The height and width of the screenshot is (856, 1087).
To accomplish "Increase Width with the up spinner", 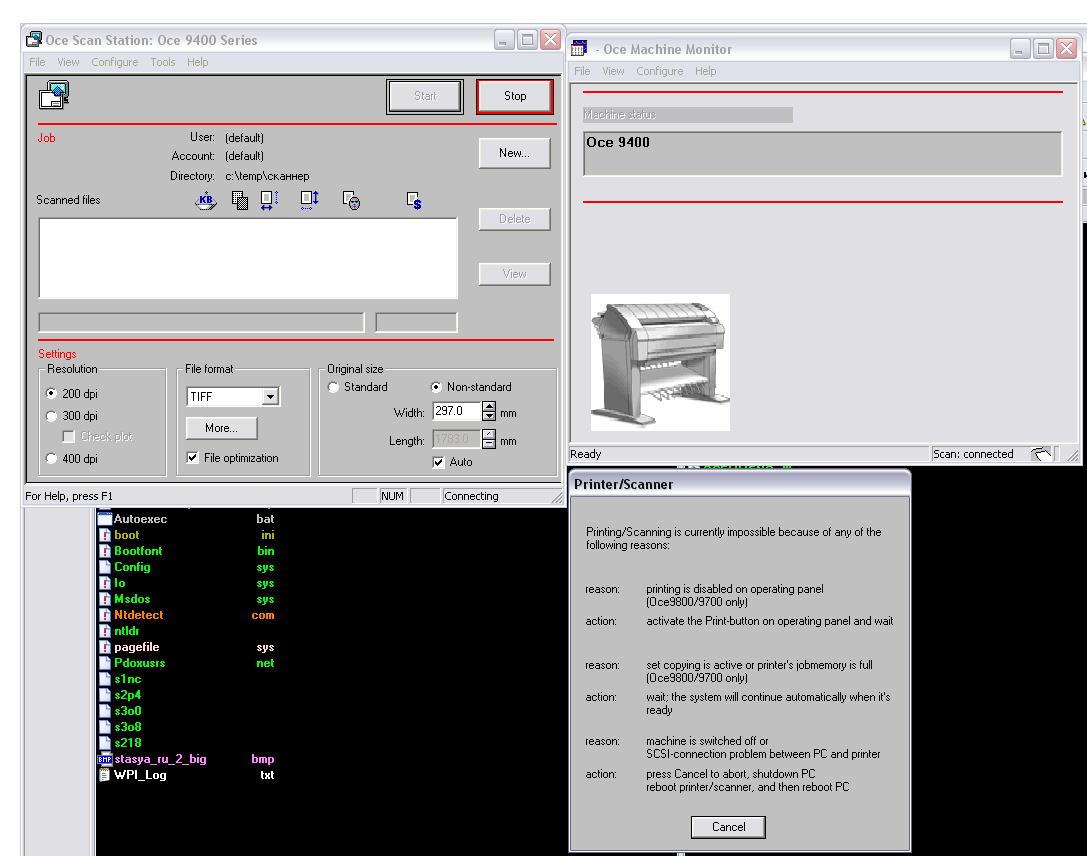I will tap(489, 407).
